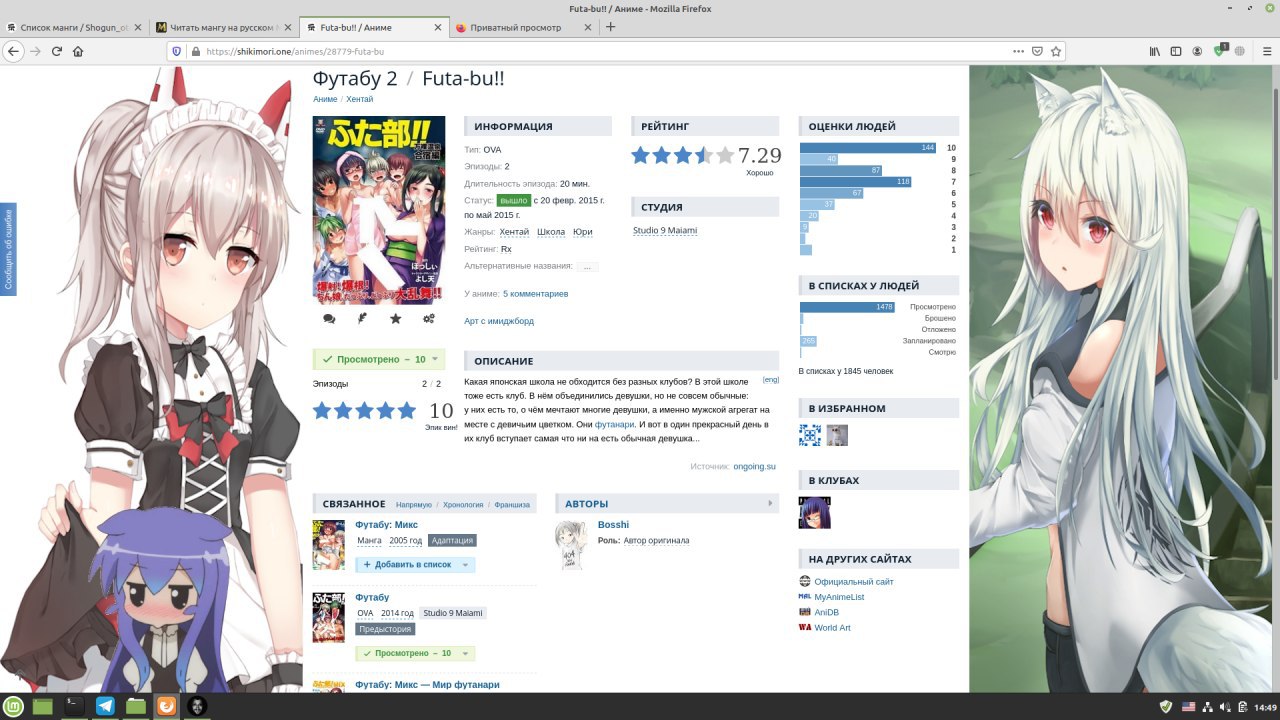Open the Firefox hamburger menu
This screenshot has height=720, width=1280.
click(x=1265, y=51)
